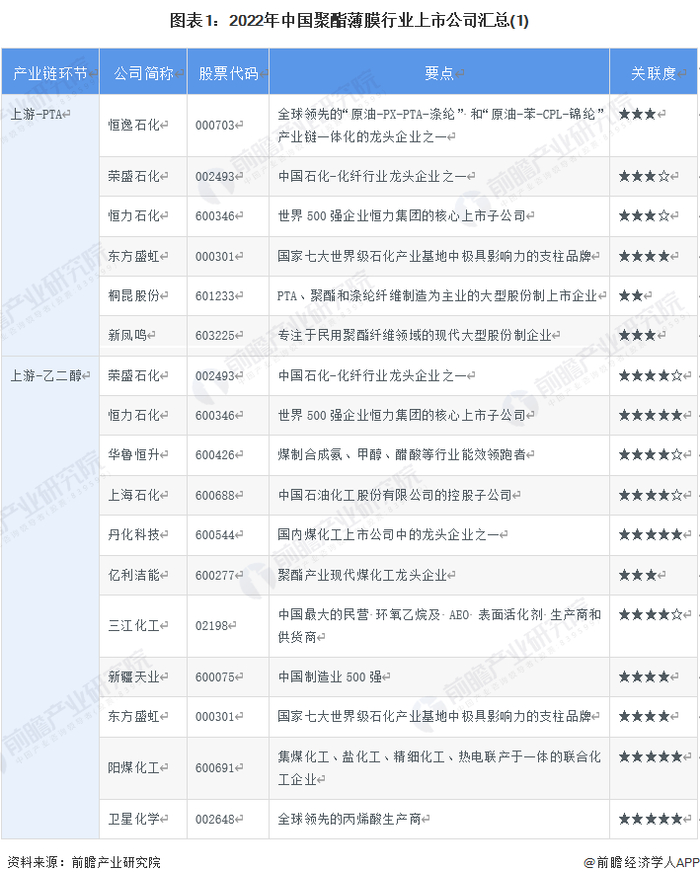Select the description 集煤化工、盐化工、精细化工

coord(439,768)
